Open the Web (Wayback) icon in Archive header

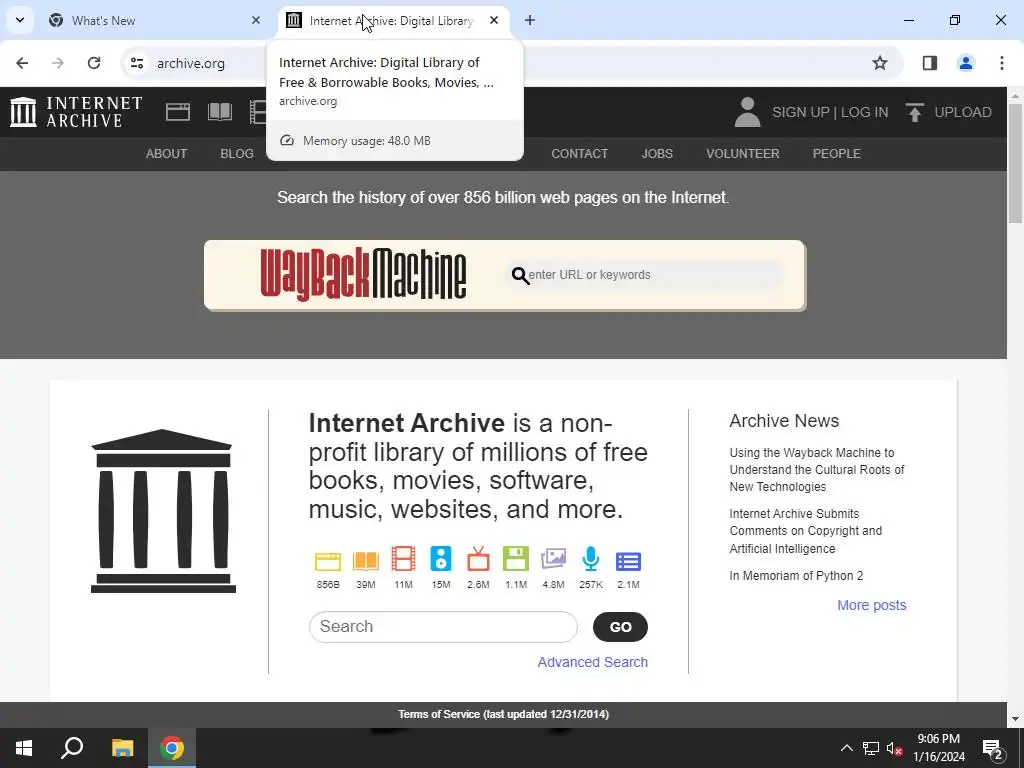click(x=178, y=112)
